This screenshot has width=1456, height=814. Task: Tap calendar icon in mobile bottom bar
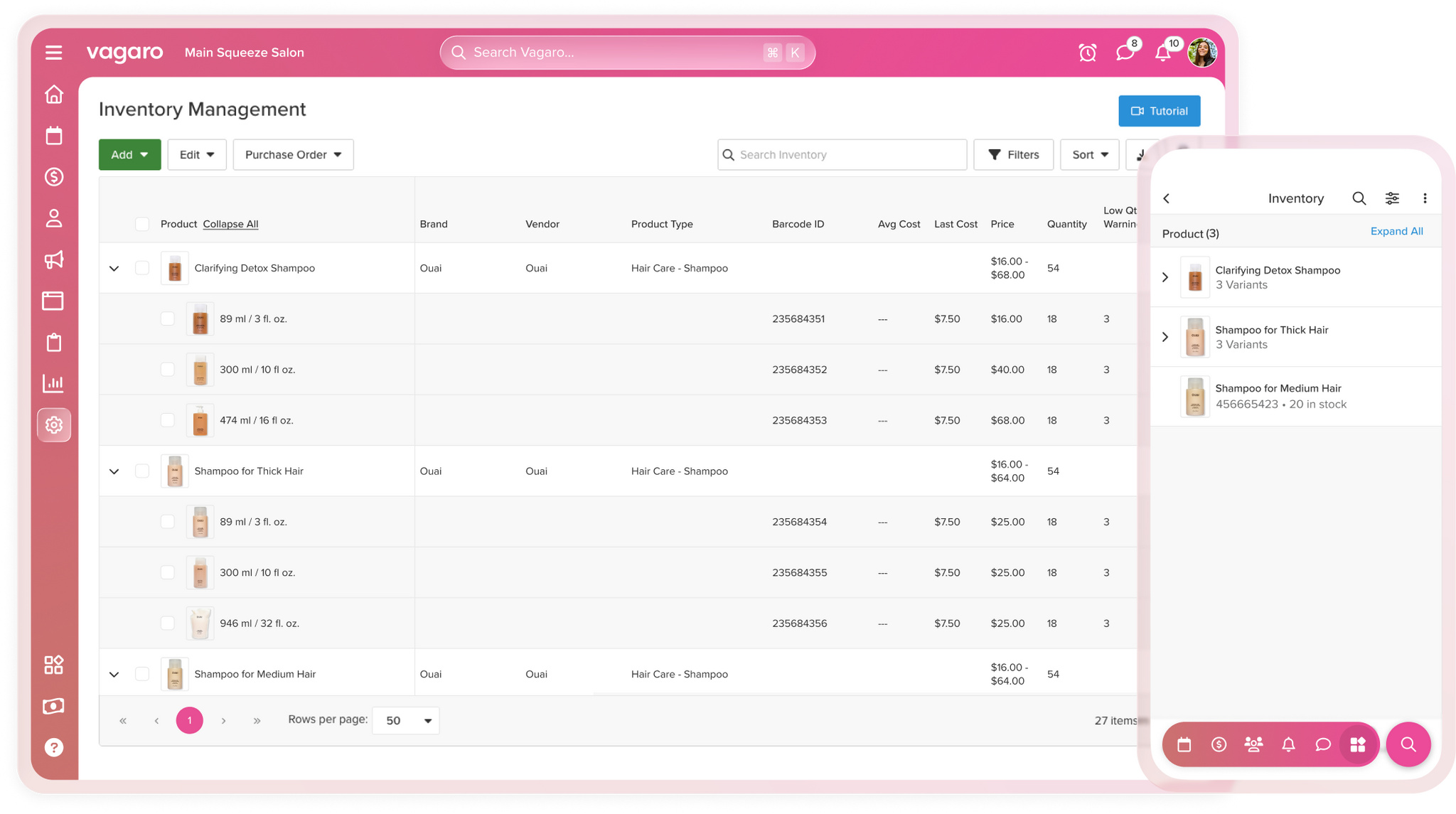coord(1184,744)
